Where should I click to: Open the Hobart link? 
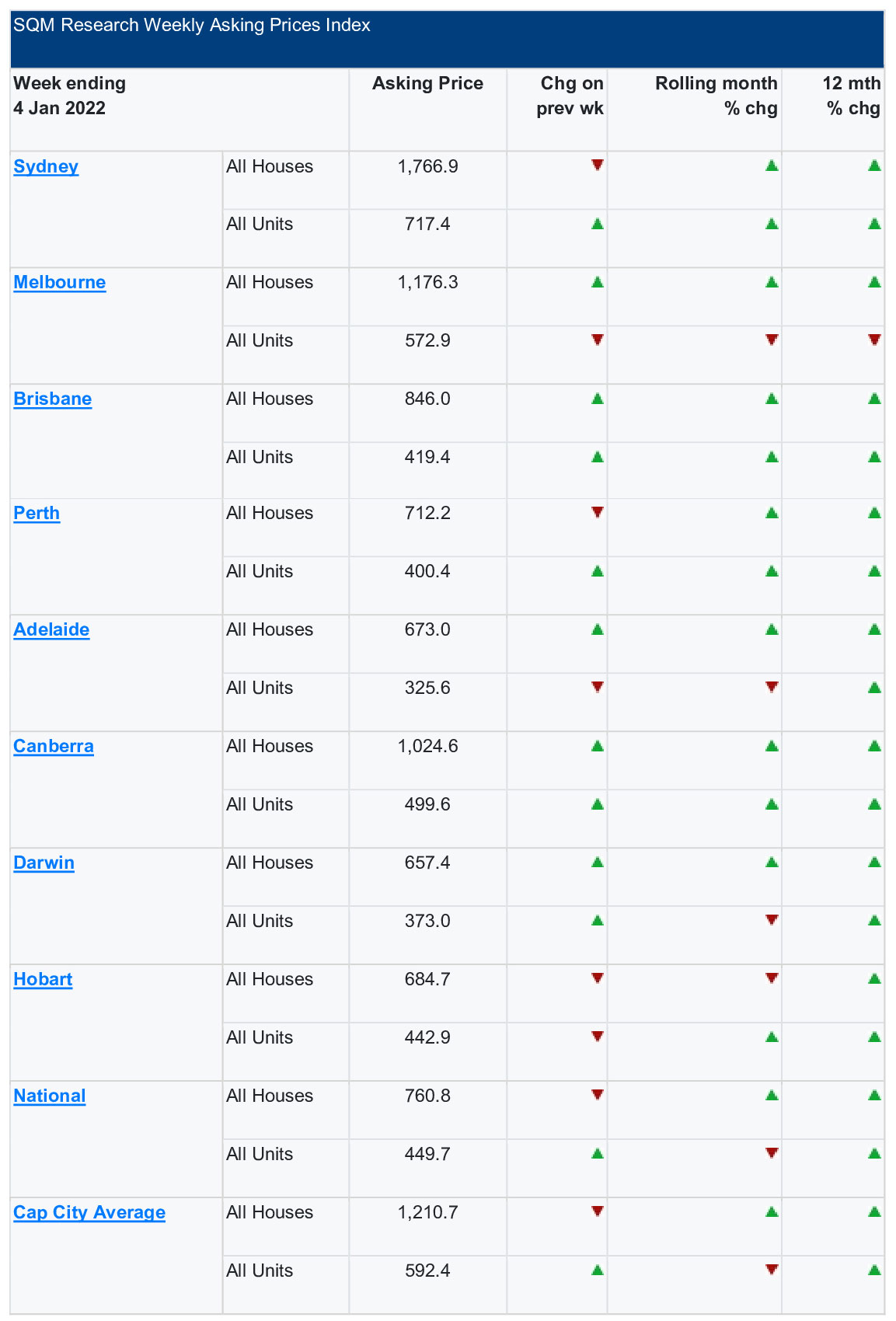click(43, 979)
